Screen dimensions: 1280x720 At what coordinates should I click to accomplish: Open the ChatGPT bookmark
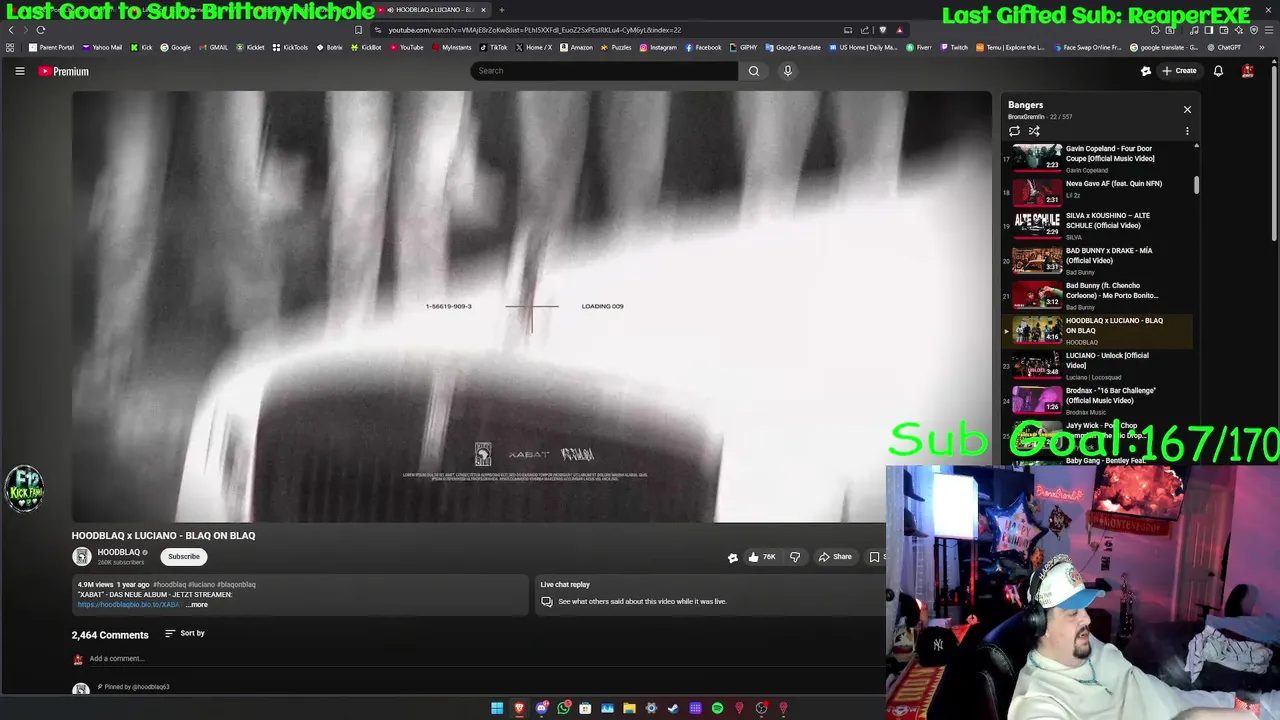(x=1223, y=47)
